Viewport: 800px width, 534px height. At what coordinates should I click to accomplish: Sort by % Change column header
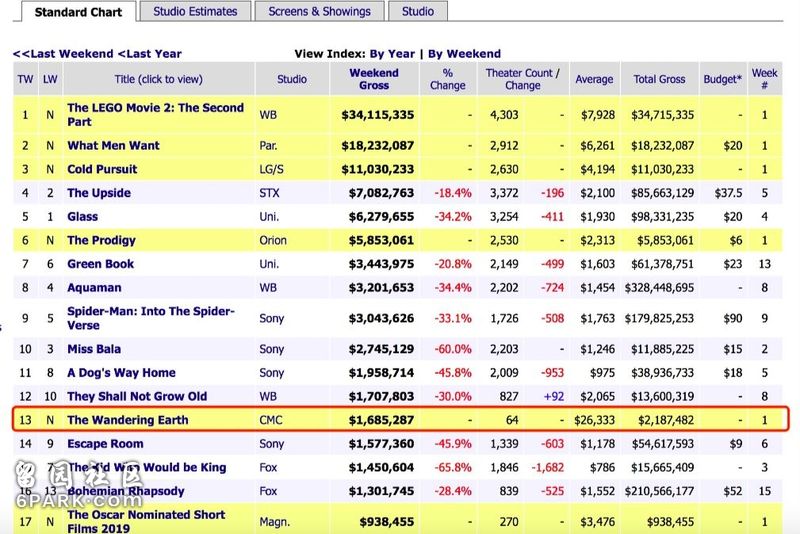[447, 79]
